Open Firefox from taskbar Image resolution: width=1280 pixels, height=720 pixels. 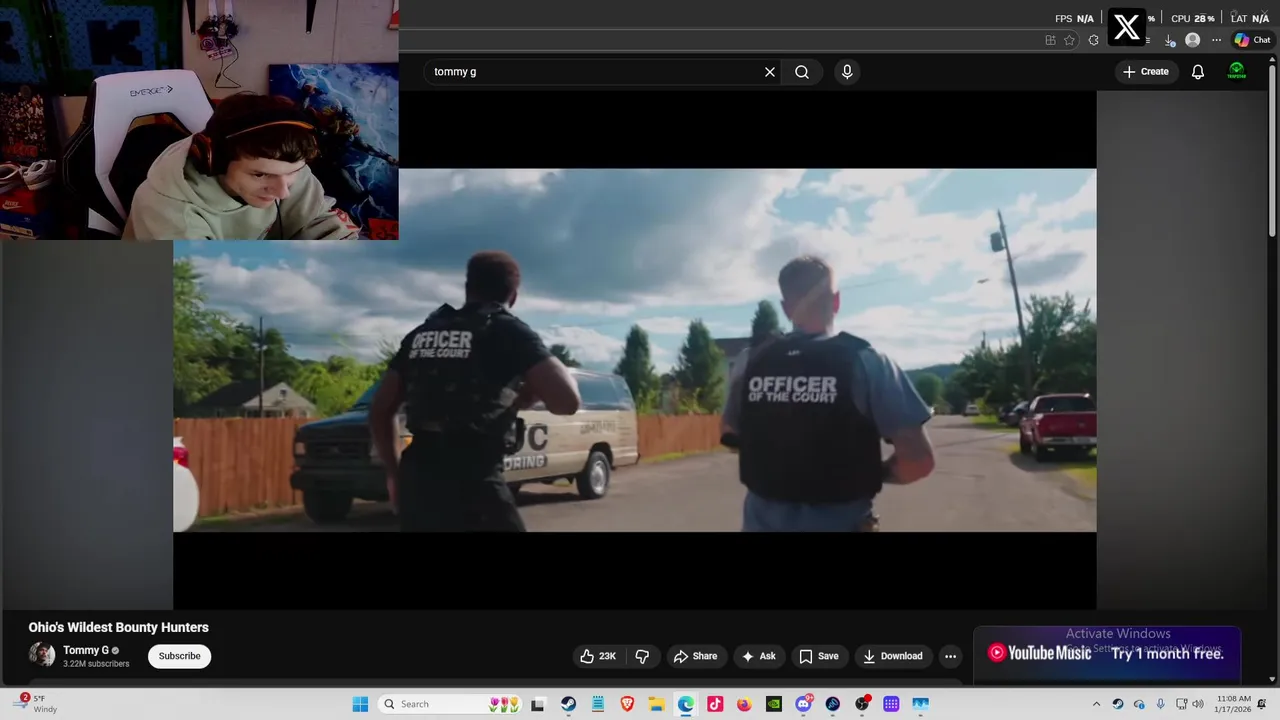pyautogui.click(x=744, y=704)
